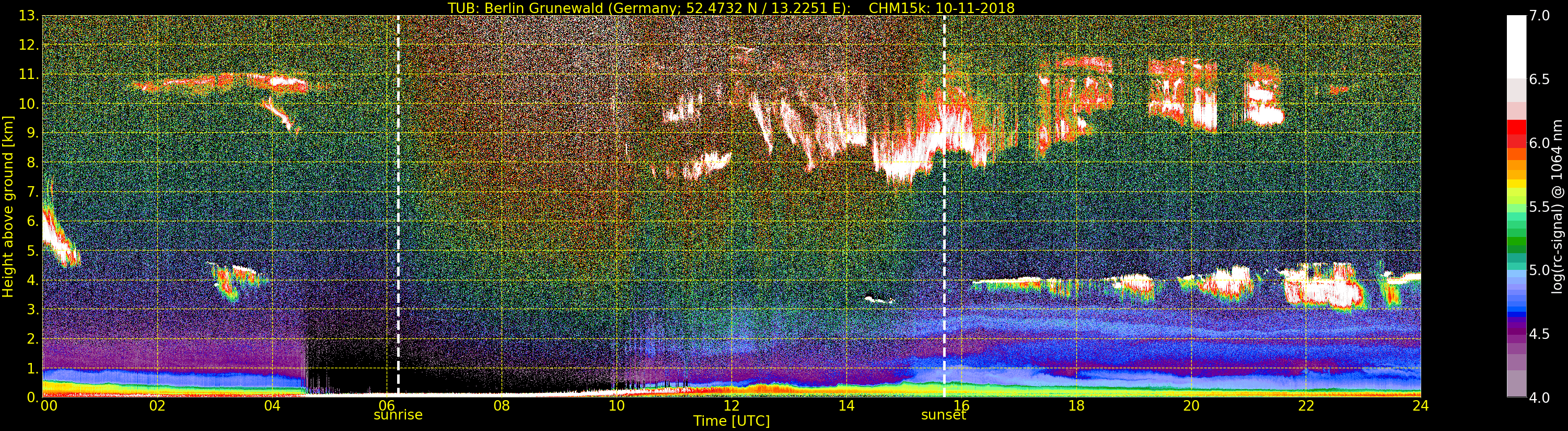Click the x-axis tick label '10'
This screenshot has width=1568, height=431.
click(617, 406)
